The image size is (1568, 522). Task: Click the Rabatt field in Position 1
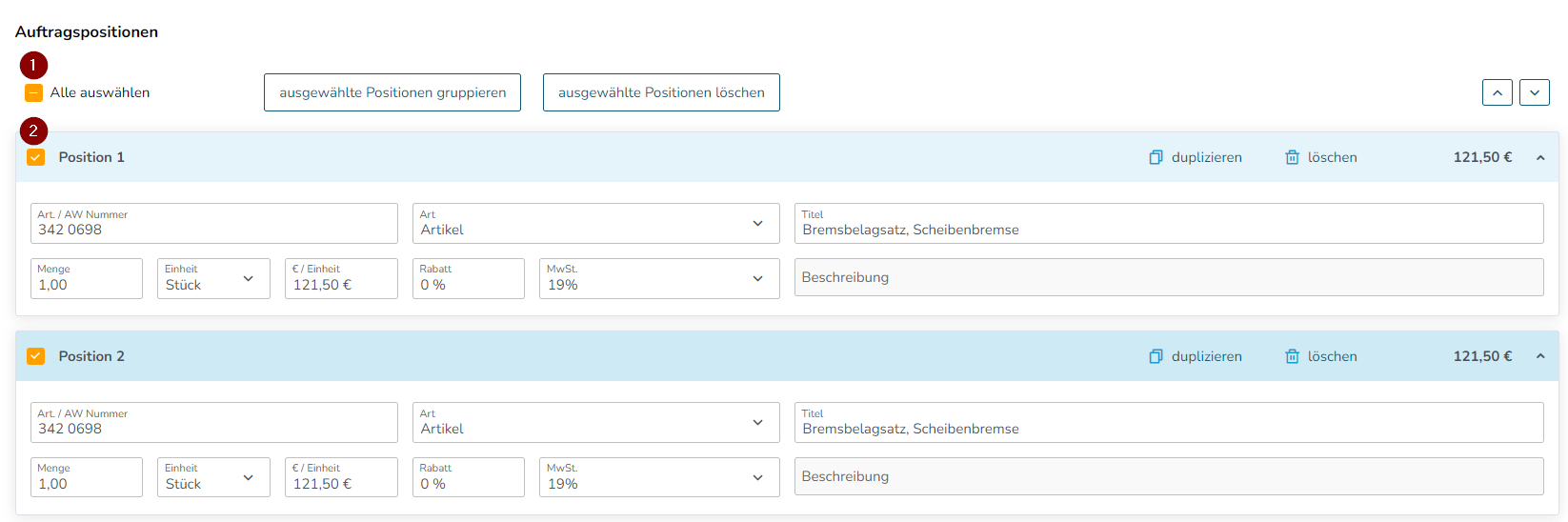coord(469,278)
